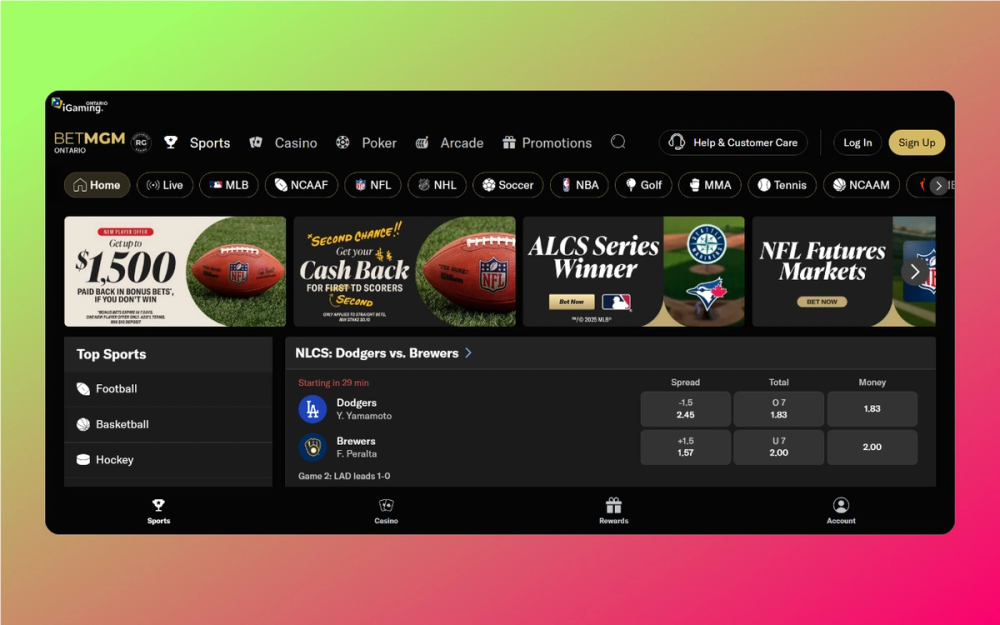
Task: Click the Sign Up button
Action: pos(916,142)
